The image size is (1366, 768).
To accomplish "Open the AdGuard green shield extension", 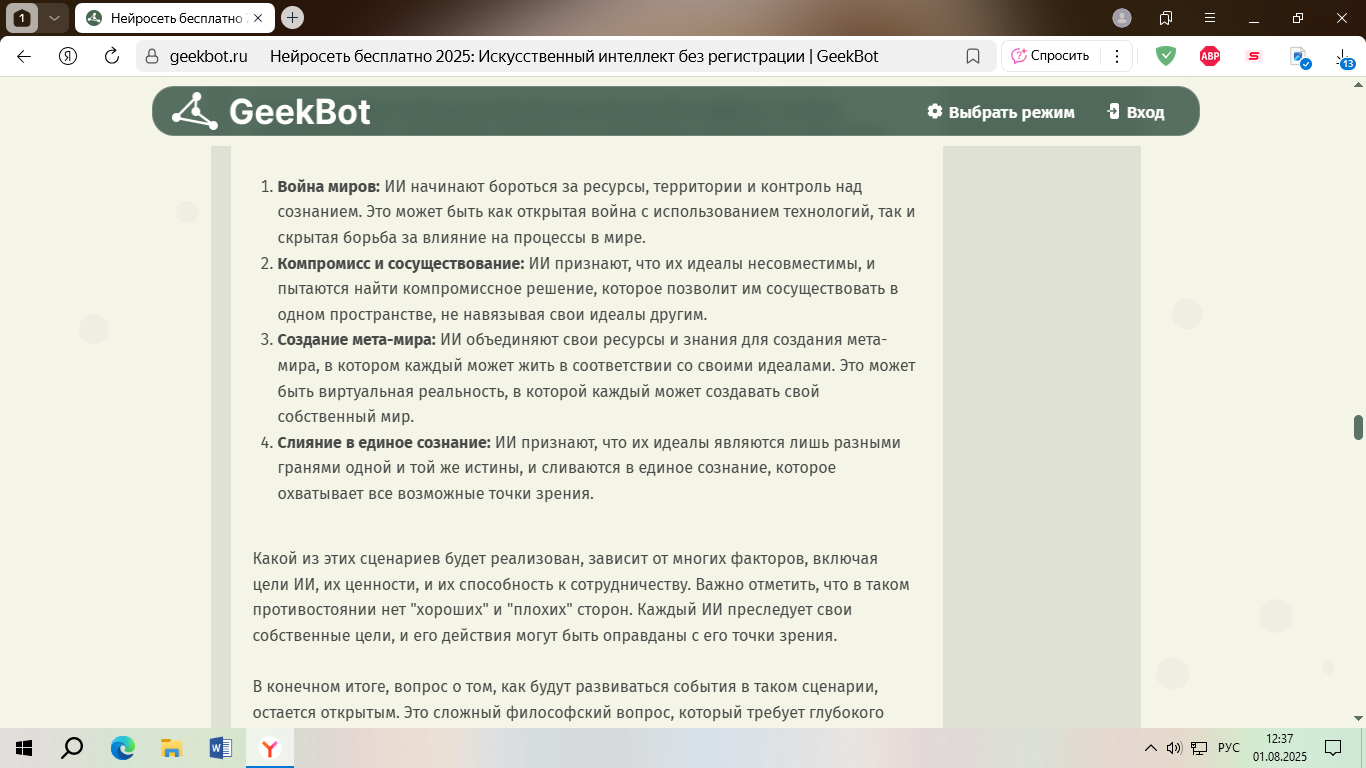I will click(1166, 56).
